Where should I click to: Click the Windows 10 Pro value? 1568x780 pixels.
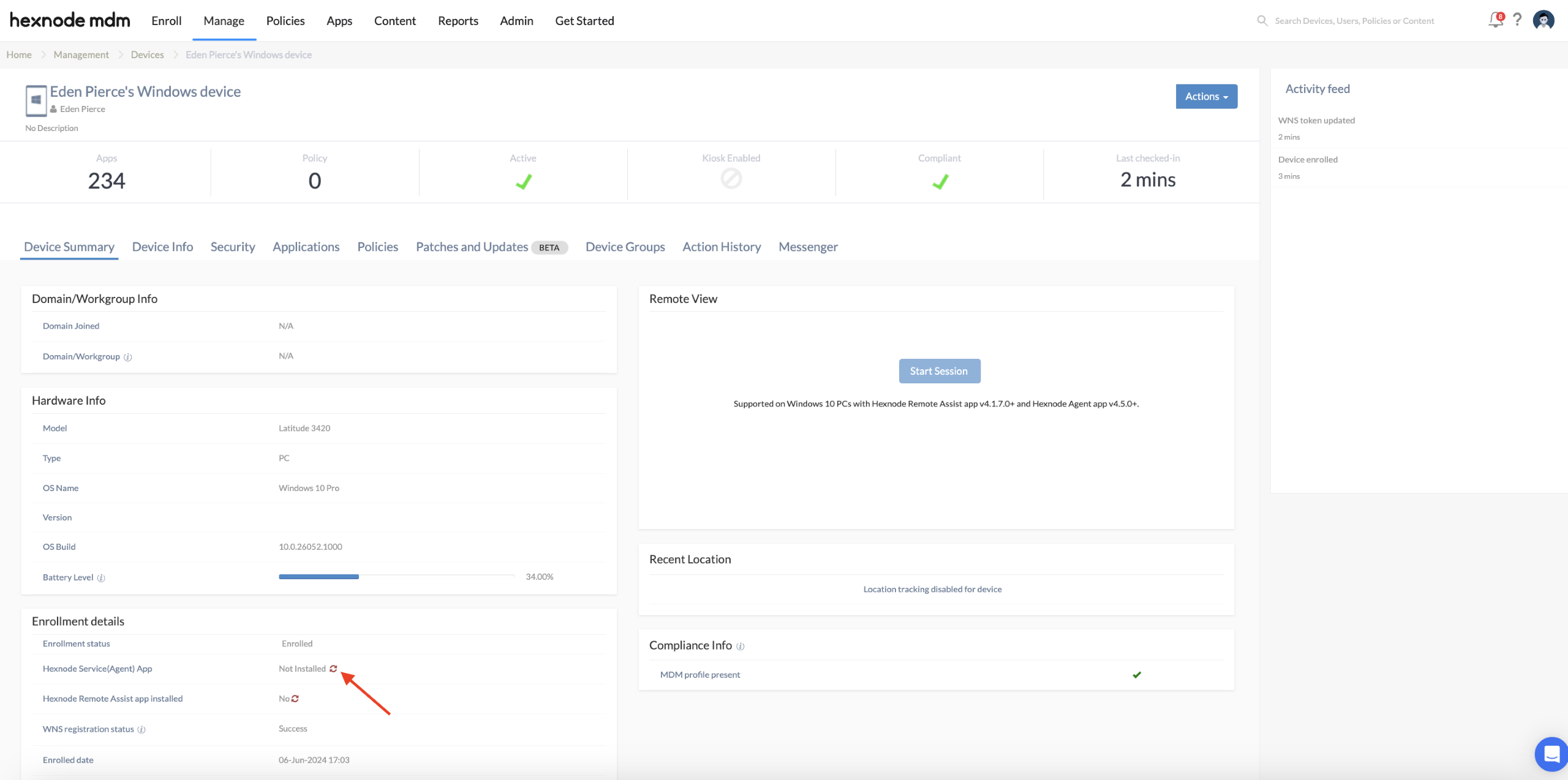(309, 488)
